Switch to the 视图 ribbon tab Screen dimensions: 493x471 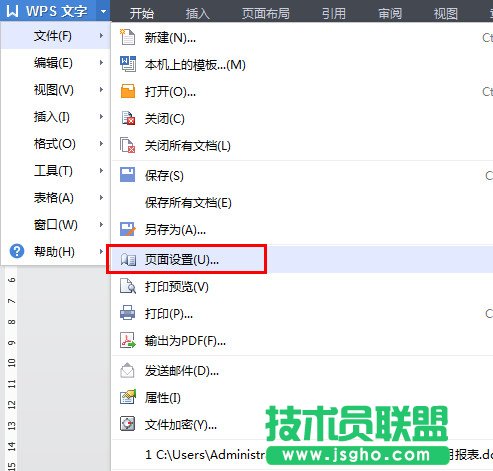446,13
